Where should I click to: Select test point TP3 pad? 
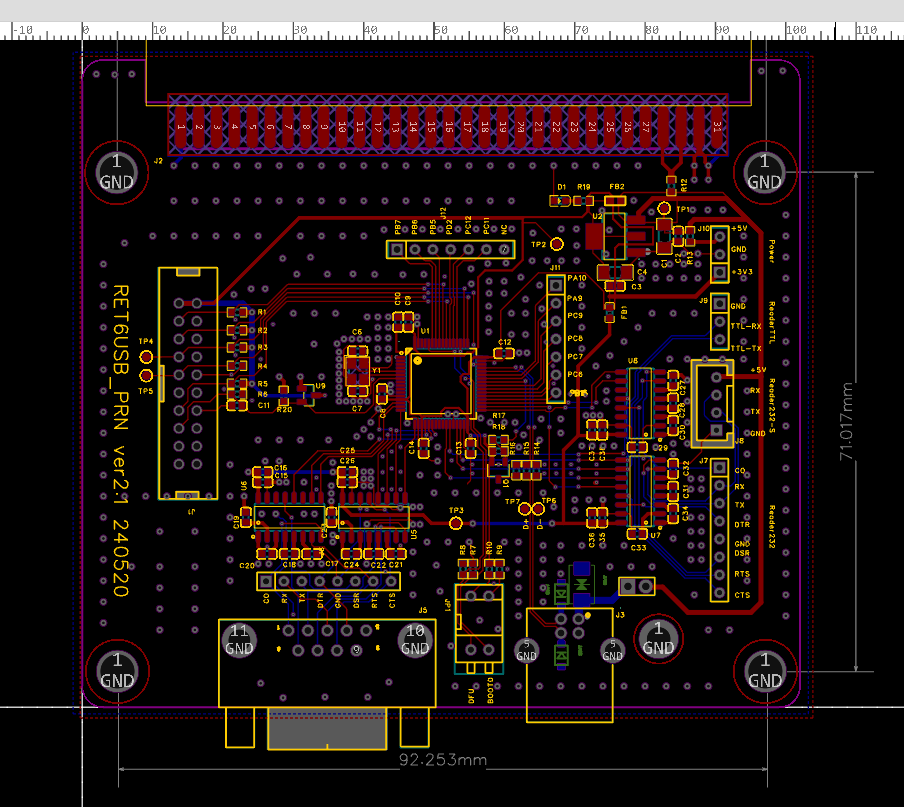click(456, 521)
